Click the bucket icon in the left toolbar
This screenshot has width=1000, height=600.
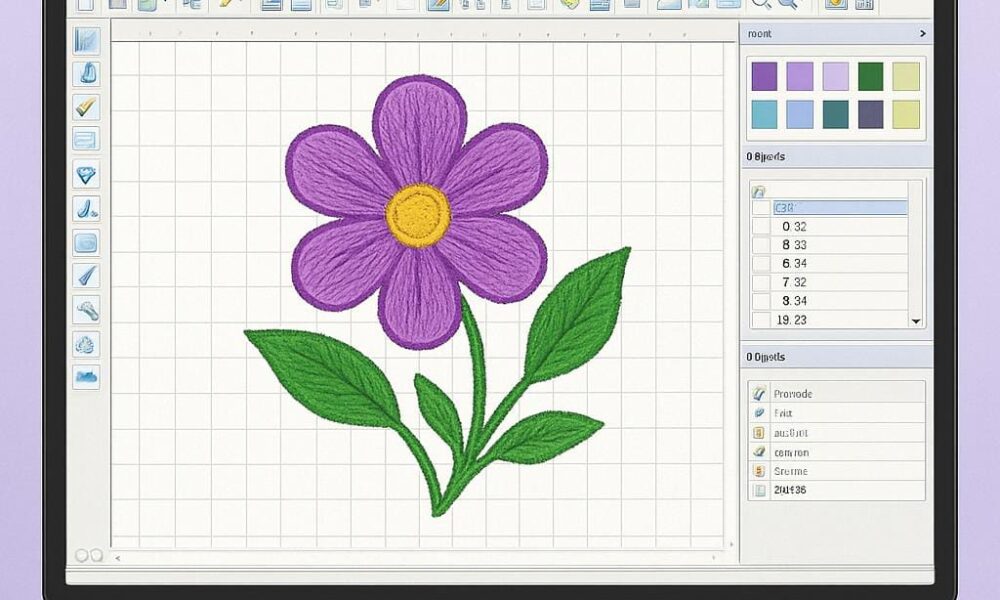click(86, 73)
